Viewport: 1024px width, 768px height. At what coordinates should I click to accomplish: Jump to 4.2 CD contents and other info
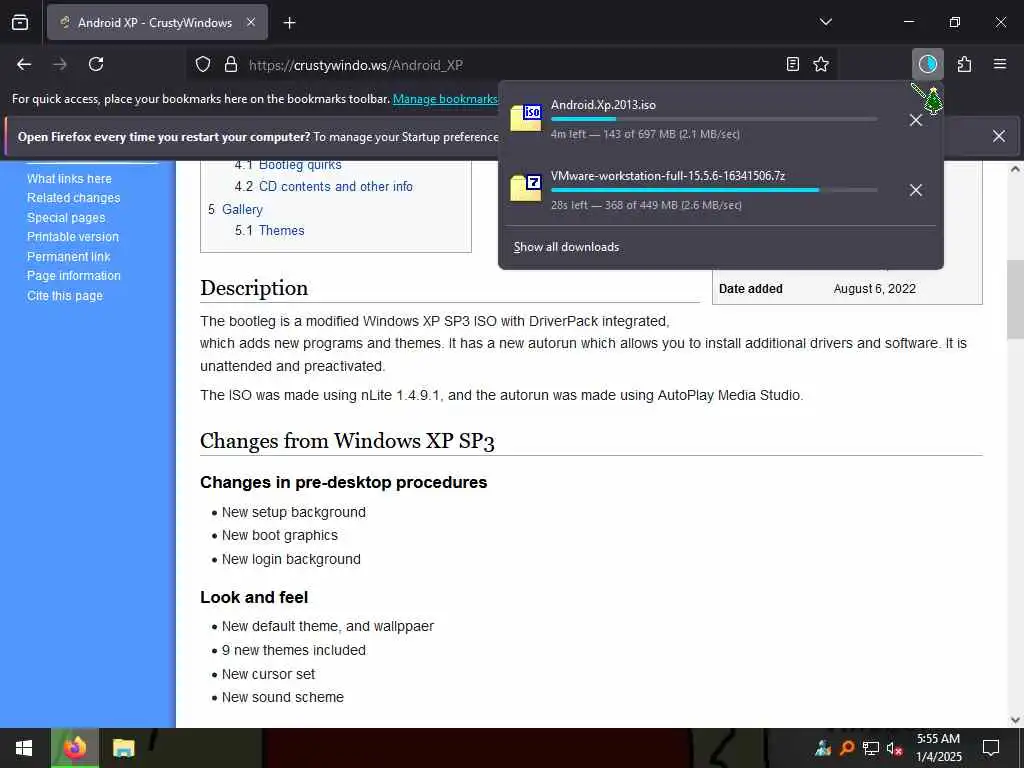tap(323, 186)
